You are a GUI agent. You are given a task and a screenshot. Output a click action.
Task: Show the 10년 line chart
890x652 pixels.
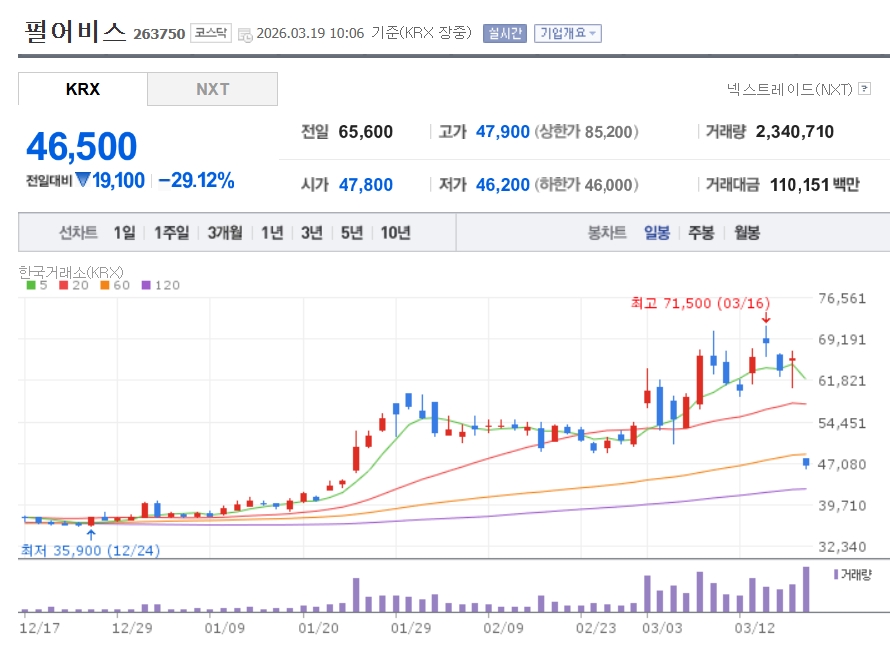tap(395, 233)
